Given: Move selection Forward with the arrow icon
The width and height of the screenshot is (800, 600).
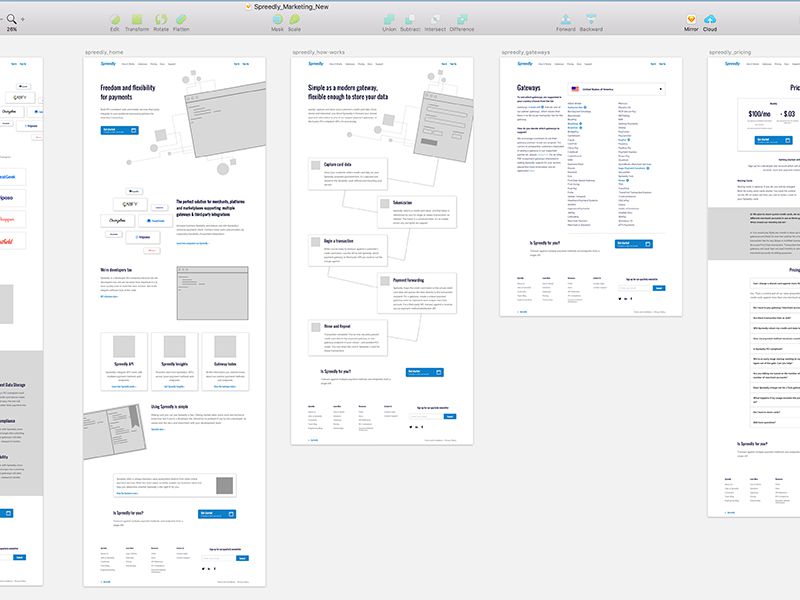Looking at the screenshot, I should click(566, 19).
